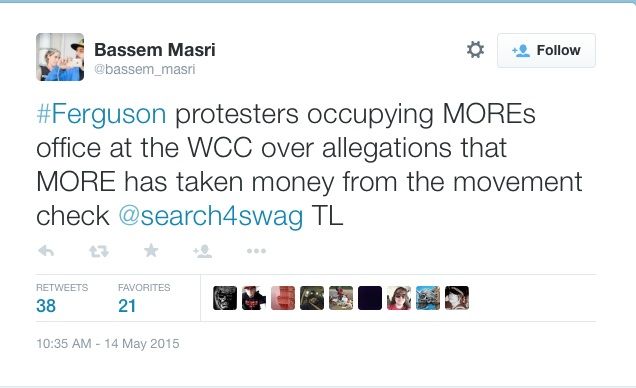Viewport: 636px width, 388px height.
Task: Open the avatar of woman with glasses
Action: click(x=399, y=298)
